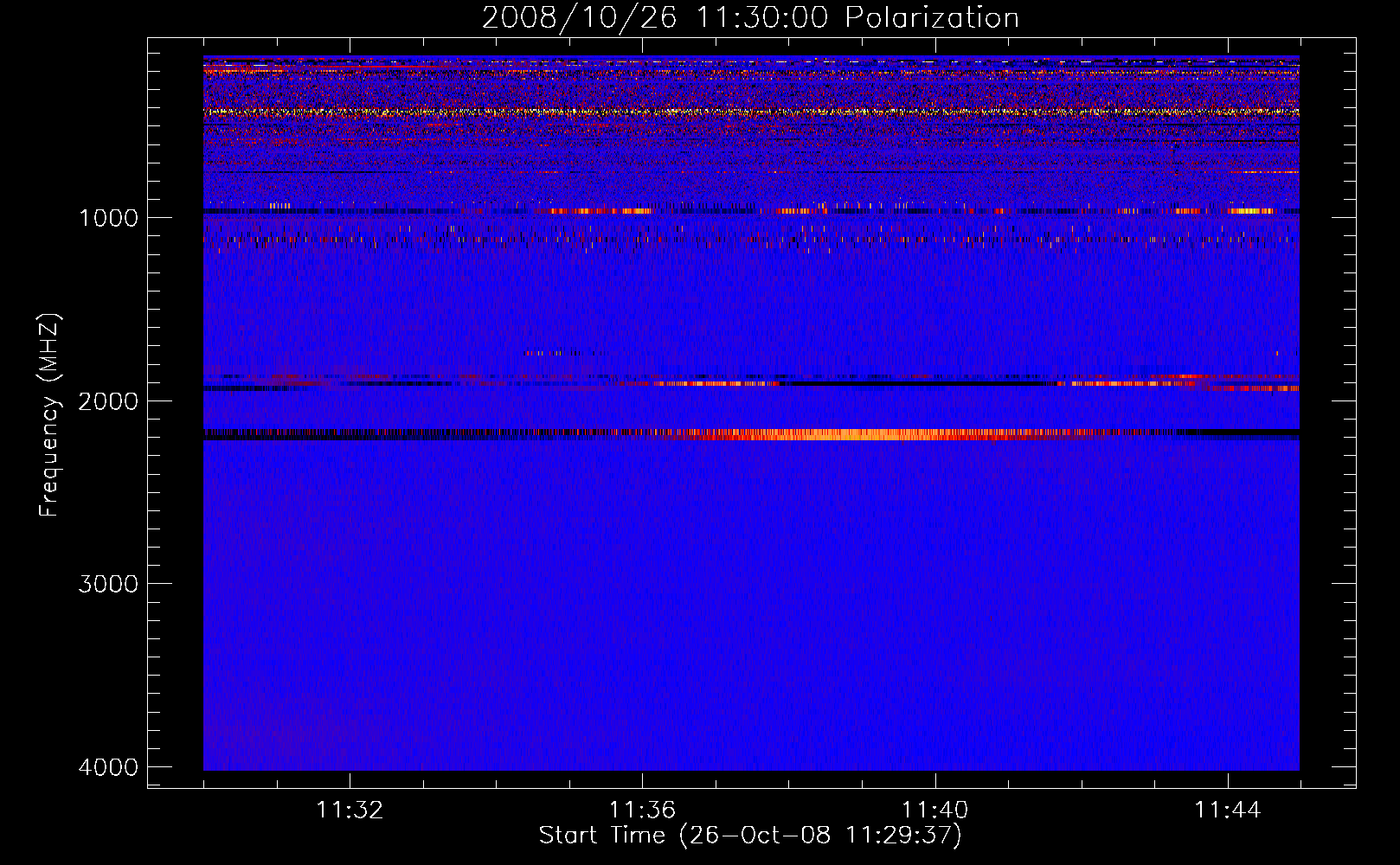The width and height of the screenshot is (1400, 865).
Task: Click the '11:36' time tick label
Action: (x=642, y=810)
